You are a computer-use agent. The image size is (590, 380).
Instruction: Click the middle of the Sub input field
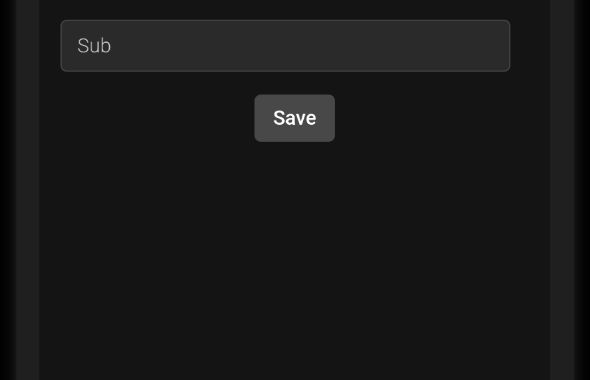coord(285,46)
